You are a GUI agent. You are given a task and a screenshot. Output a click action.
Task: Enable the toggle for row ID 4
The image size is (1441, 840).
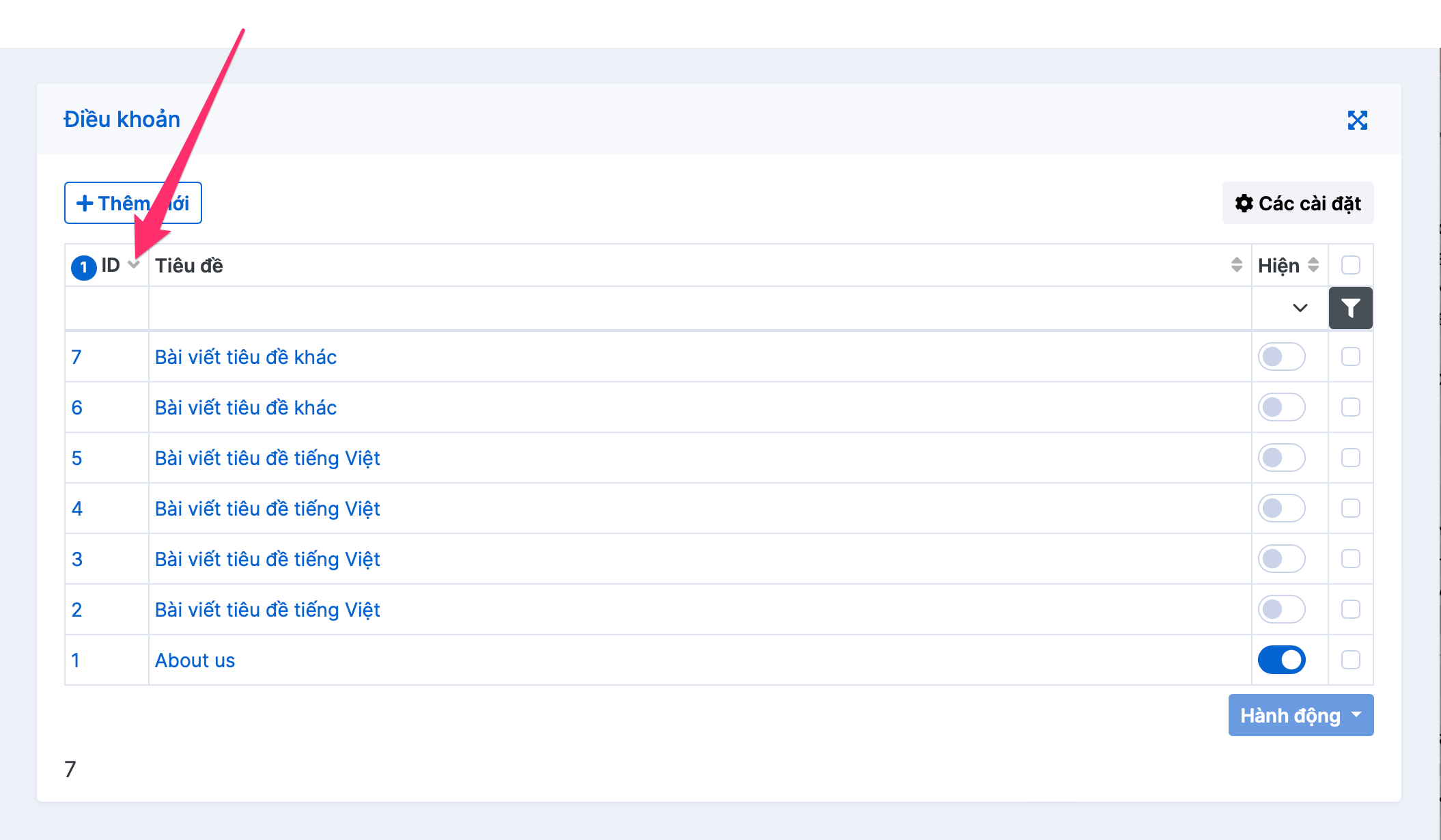pyautogui.click(x=1281, y=508)
